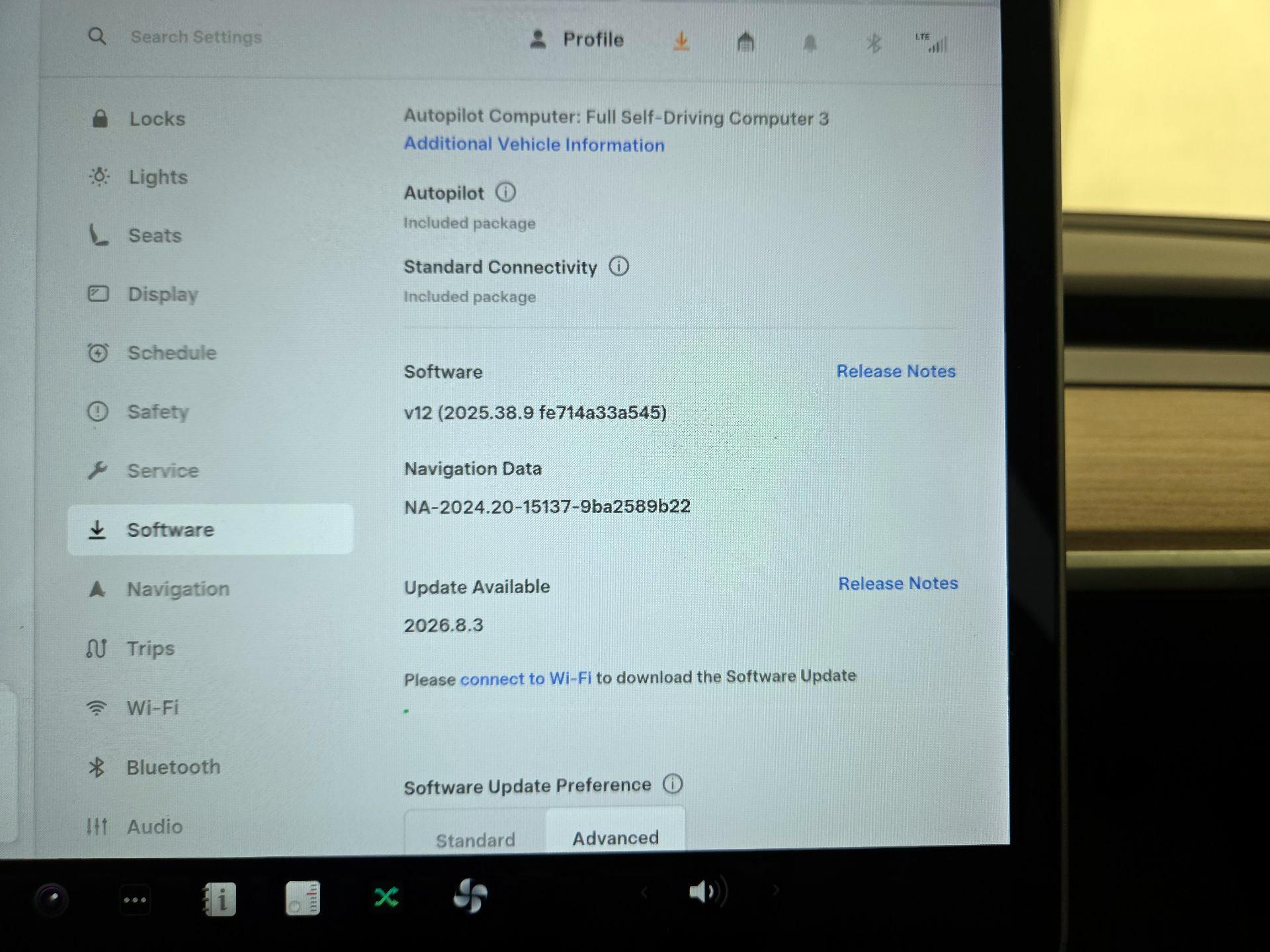Tap the orange software update download icon
1270x952 pixels.
click(x=681, y=41)
